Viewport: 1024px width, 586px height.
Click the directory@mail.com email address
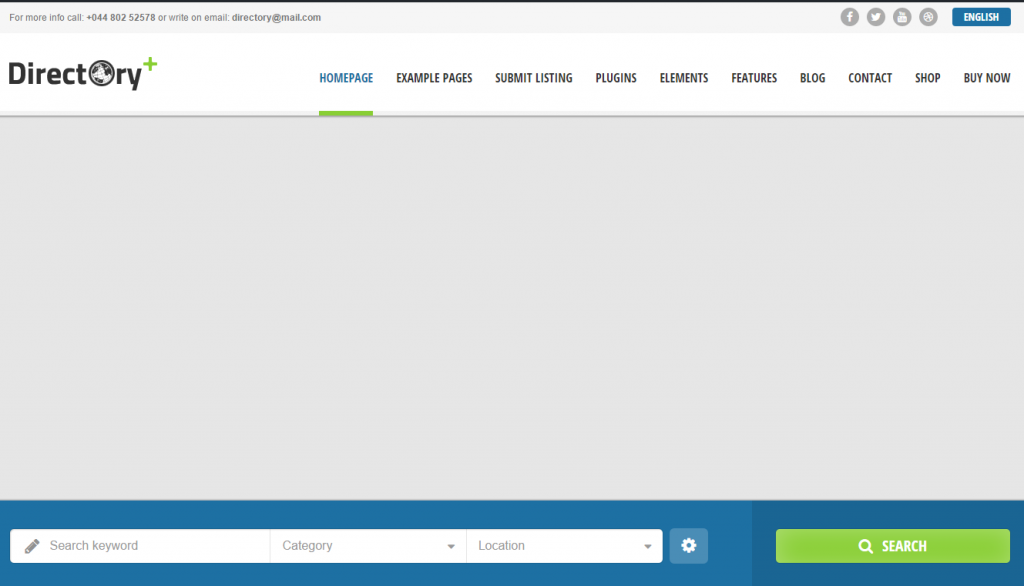[x=276, y=18]
